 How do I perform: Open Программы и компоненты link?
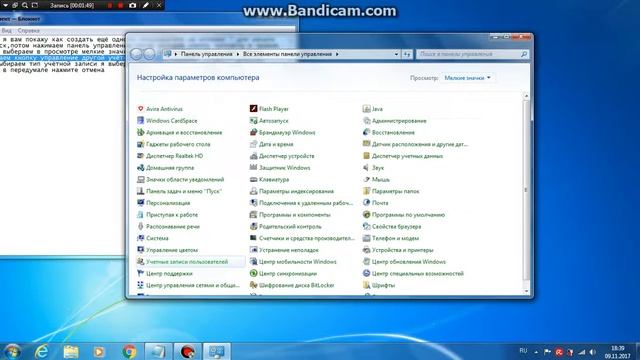295,215
